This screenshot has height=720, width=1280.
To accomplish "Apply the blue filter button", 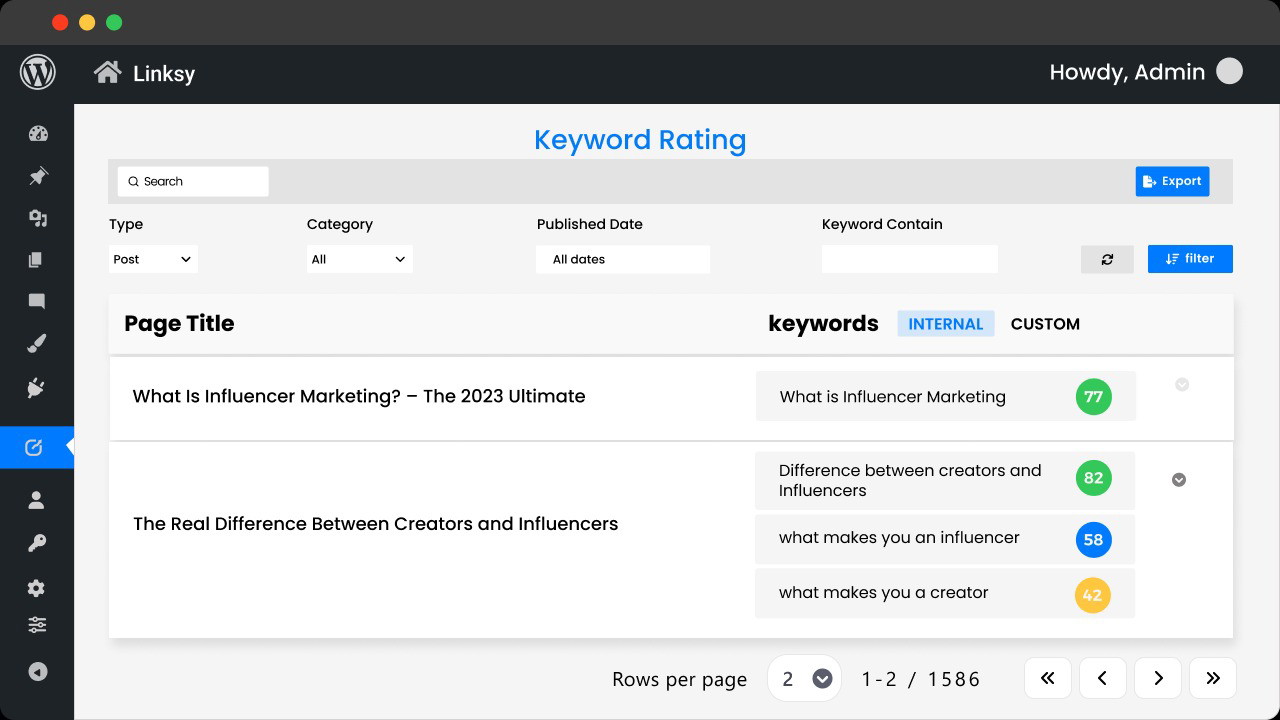I will pos(1190,259).
